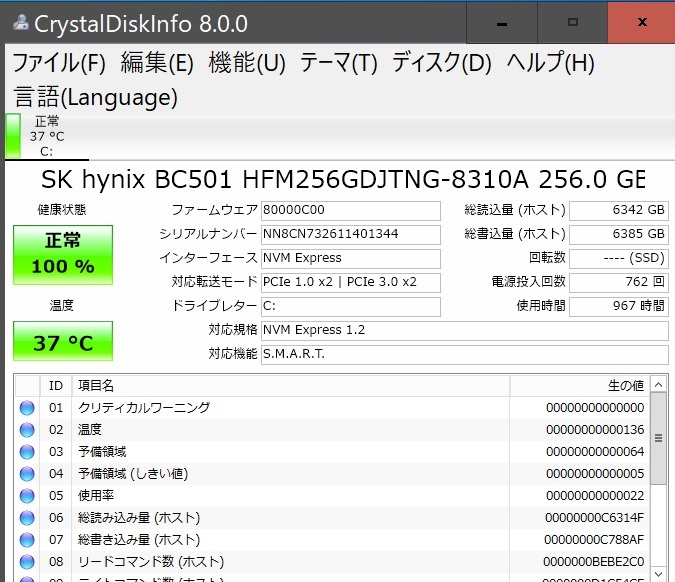This screenshot has width=675, height=582.
Task: Click the attribute list scrollbar thumb
Action: 658,438
